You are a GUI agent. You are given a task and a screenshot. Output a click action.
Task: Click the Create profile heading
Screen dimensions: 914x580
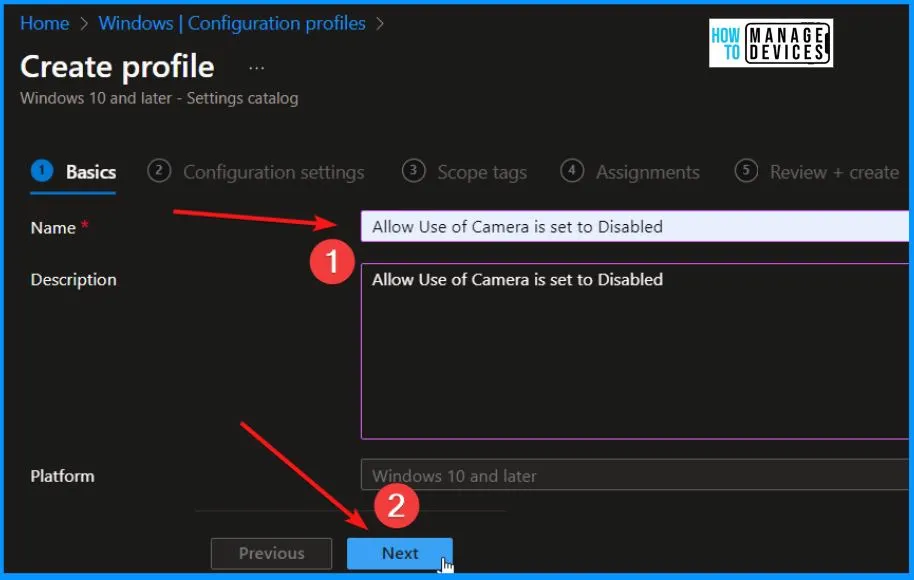tap(117, 66)
